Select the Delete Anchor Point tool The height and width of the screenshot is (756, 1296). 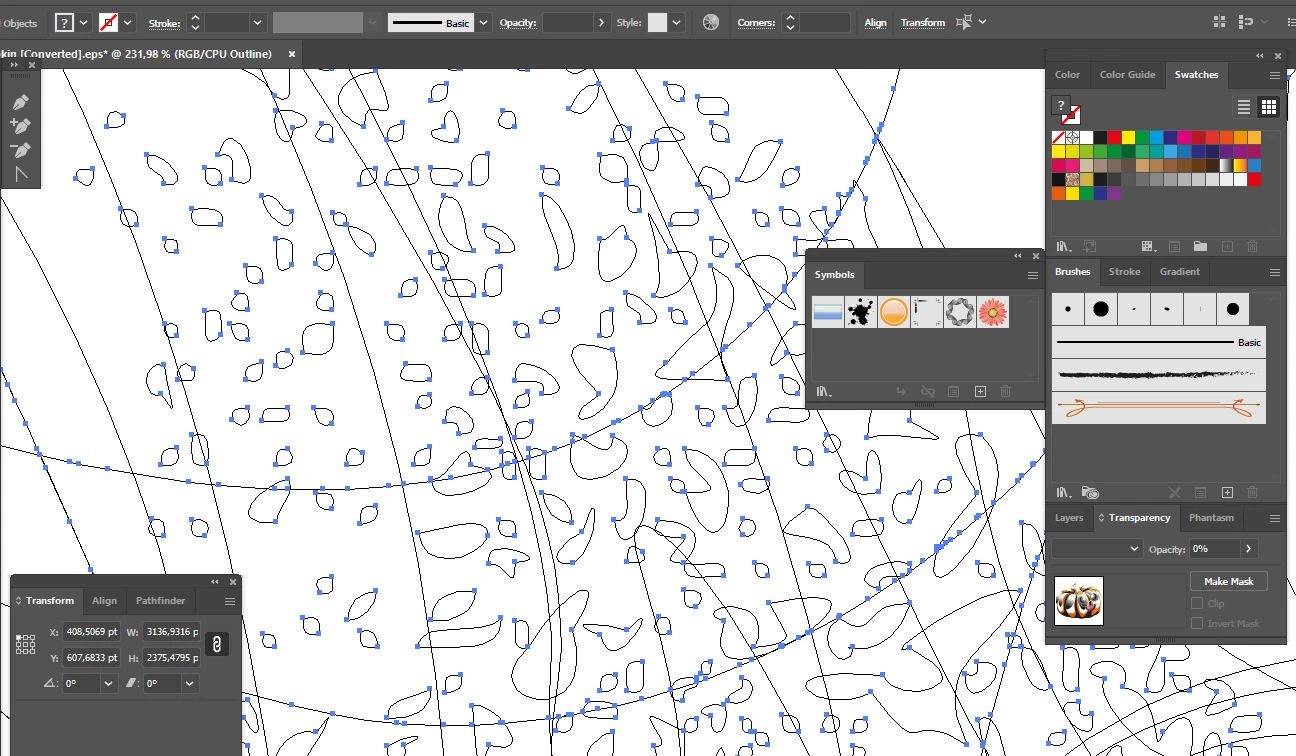[x=21, y=150]
